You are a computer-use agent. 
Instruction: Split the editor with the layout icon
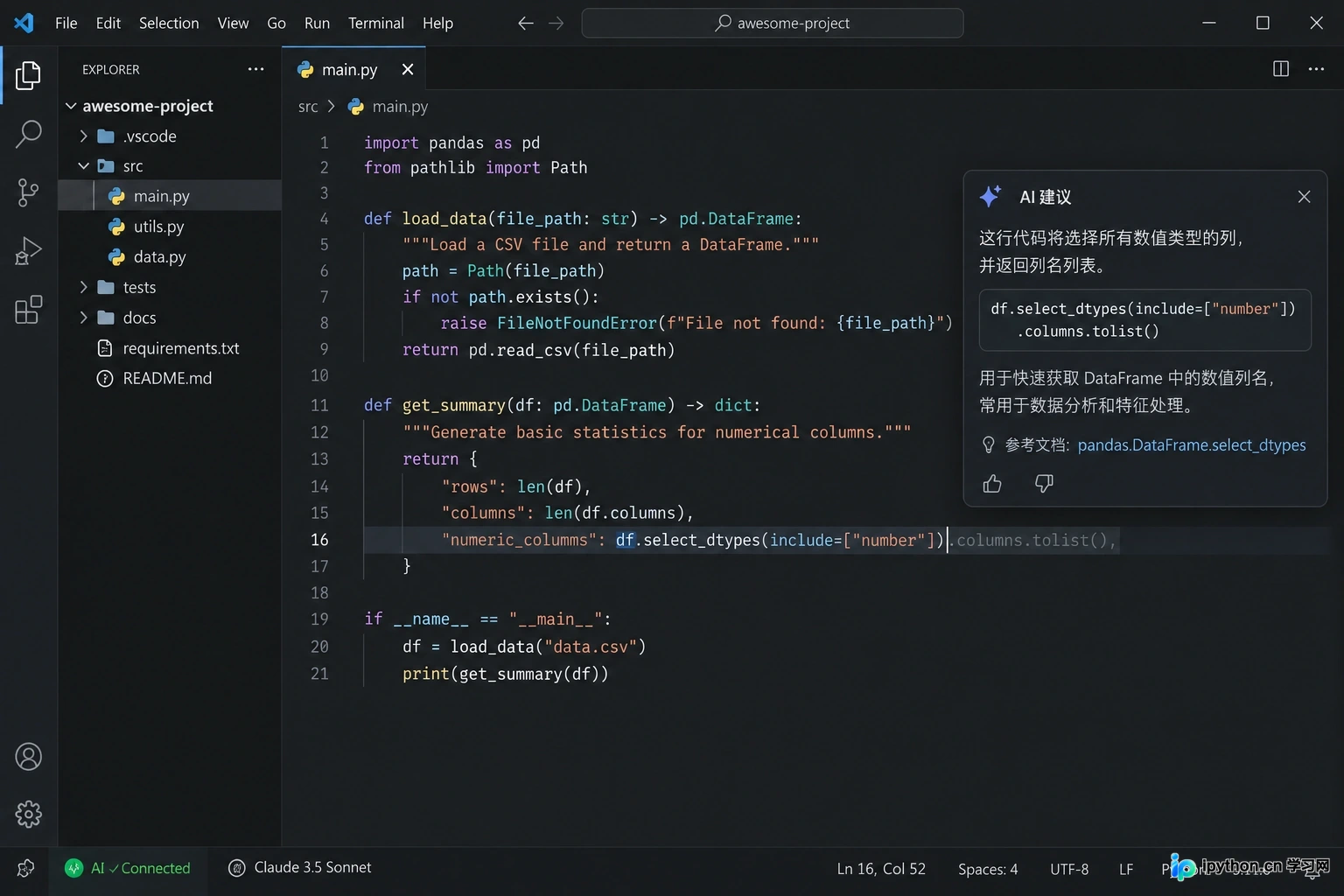1281,69
